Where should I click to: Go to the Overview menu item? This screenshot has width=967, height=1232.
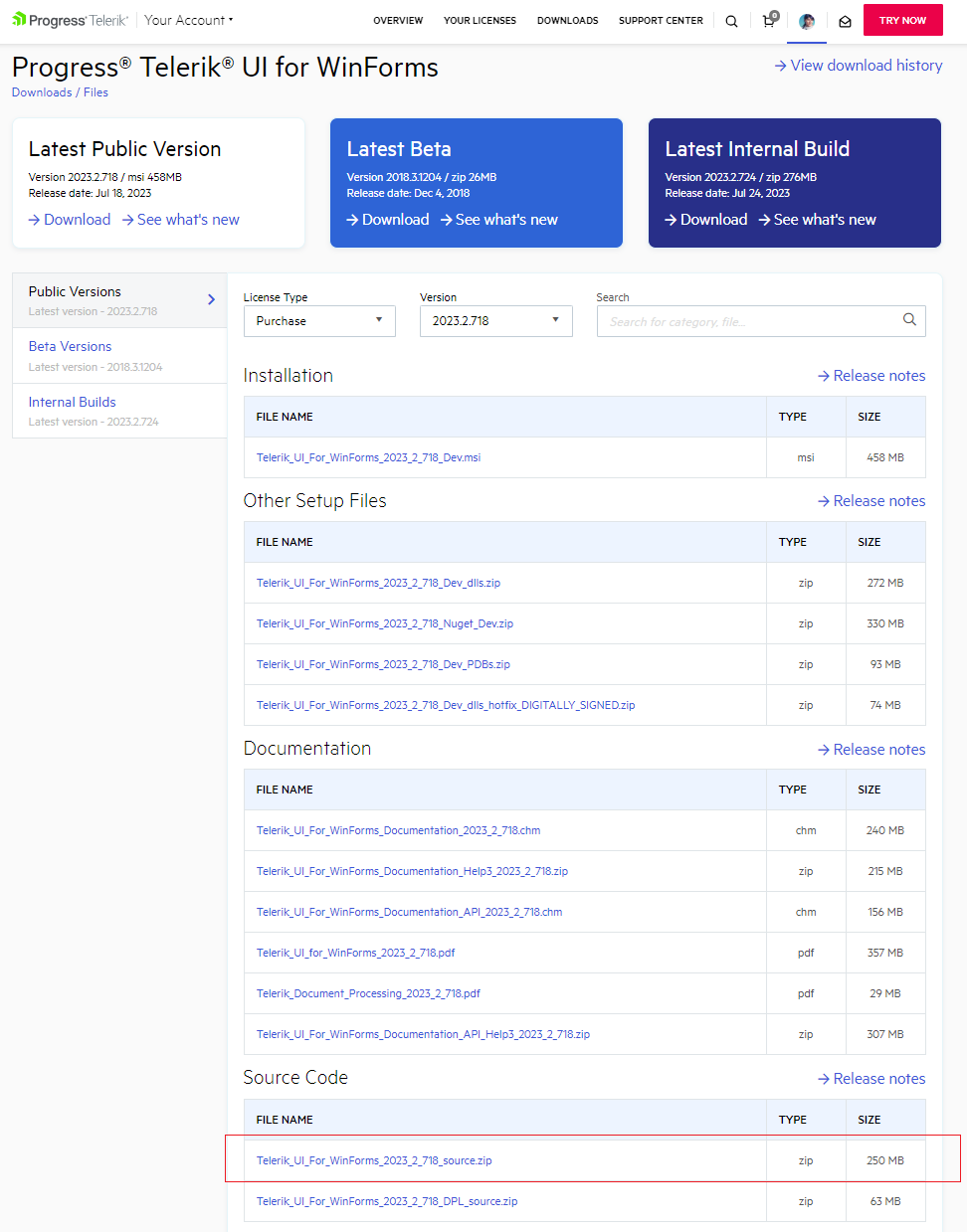pos(398,21)
